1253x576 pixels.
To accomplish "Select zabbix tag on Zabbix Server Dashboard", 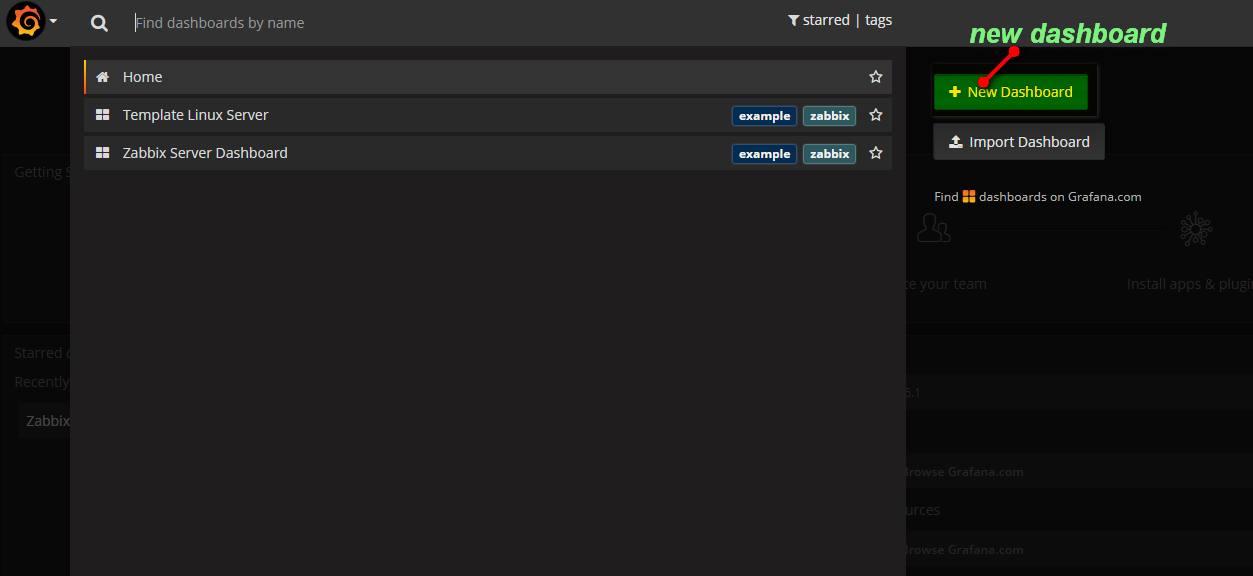I will tap(829, 154).
